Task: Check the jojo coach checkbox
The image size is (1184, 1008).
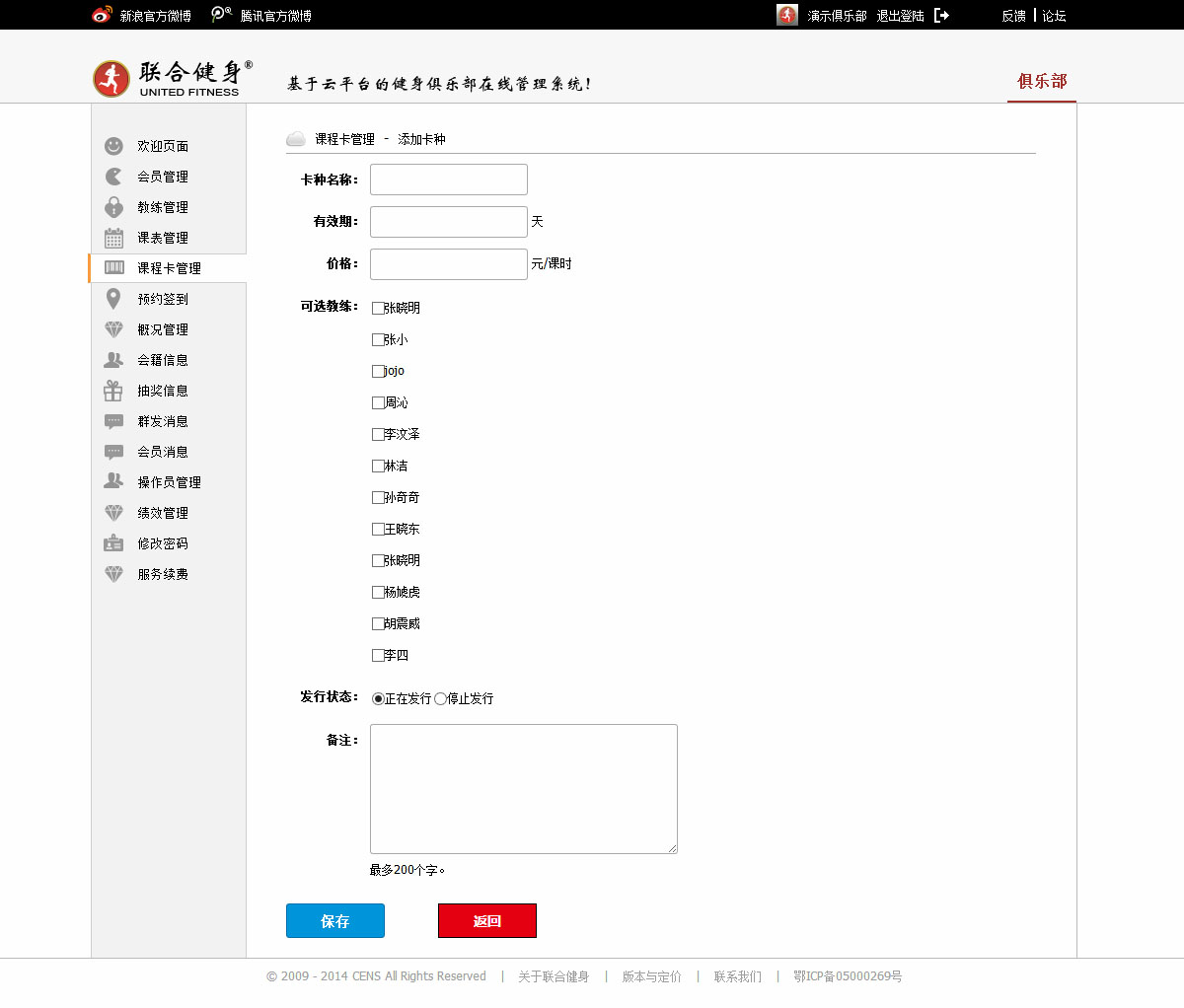Action: (378, 371)
